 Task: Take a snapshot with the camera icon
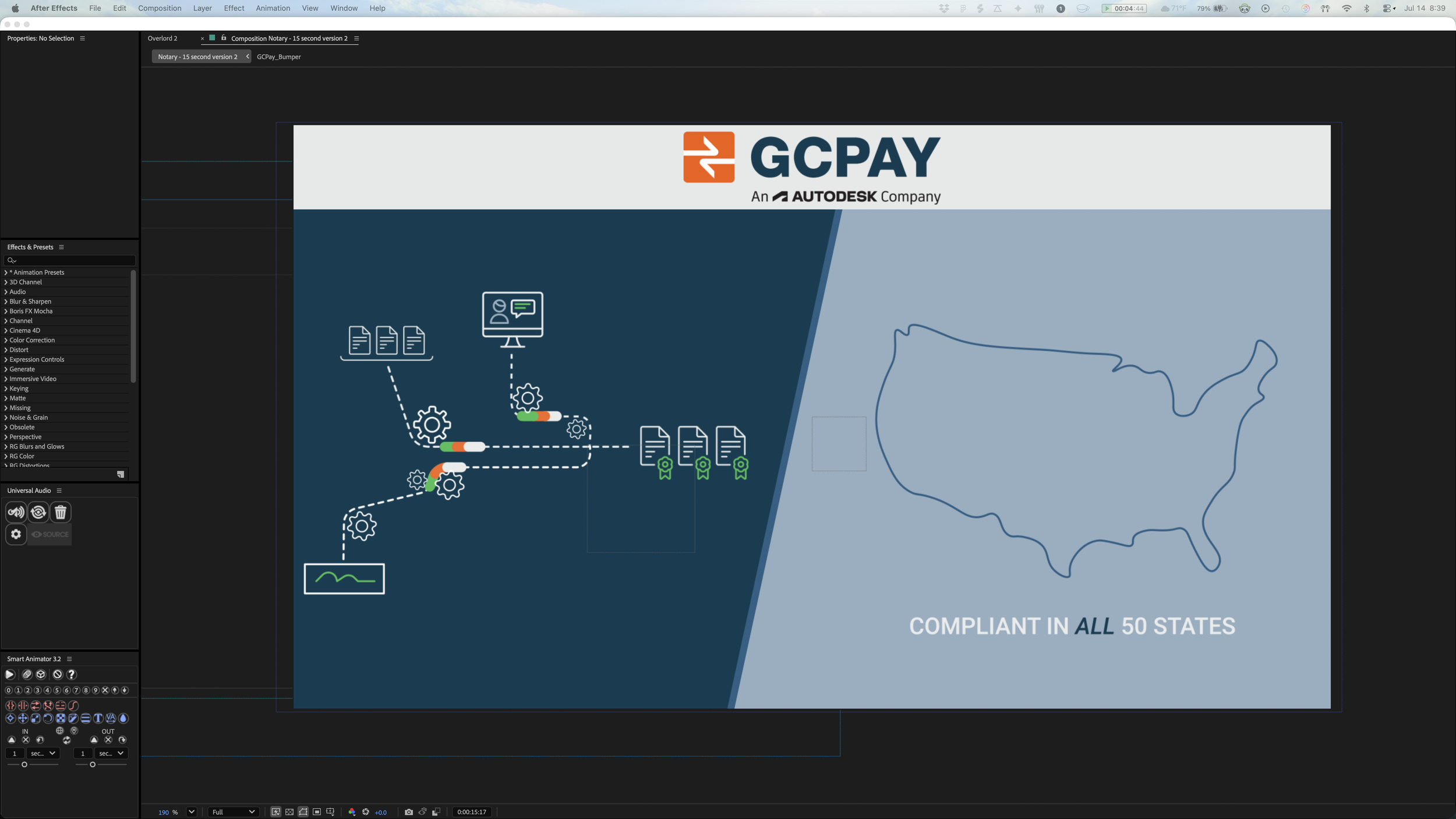click(x=409, y=812)
